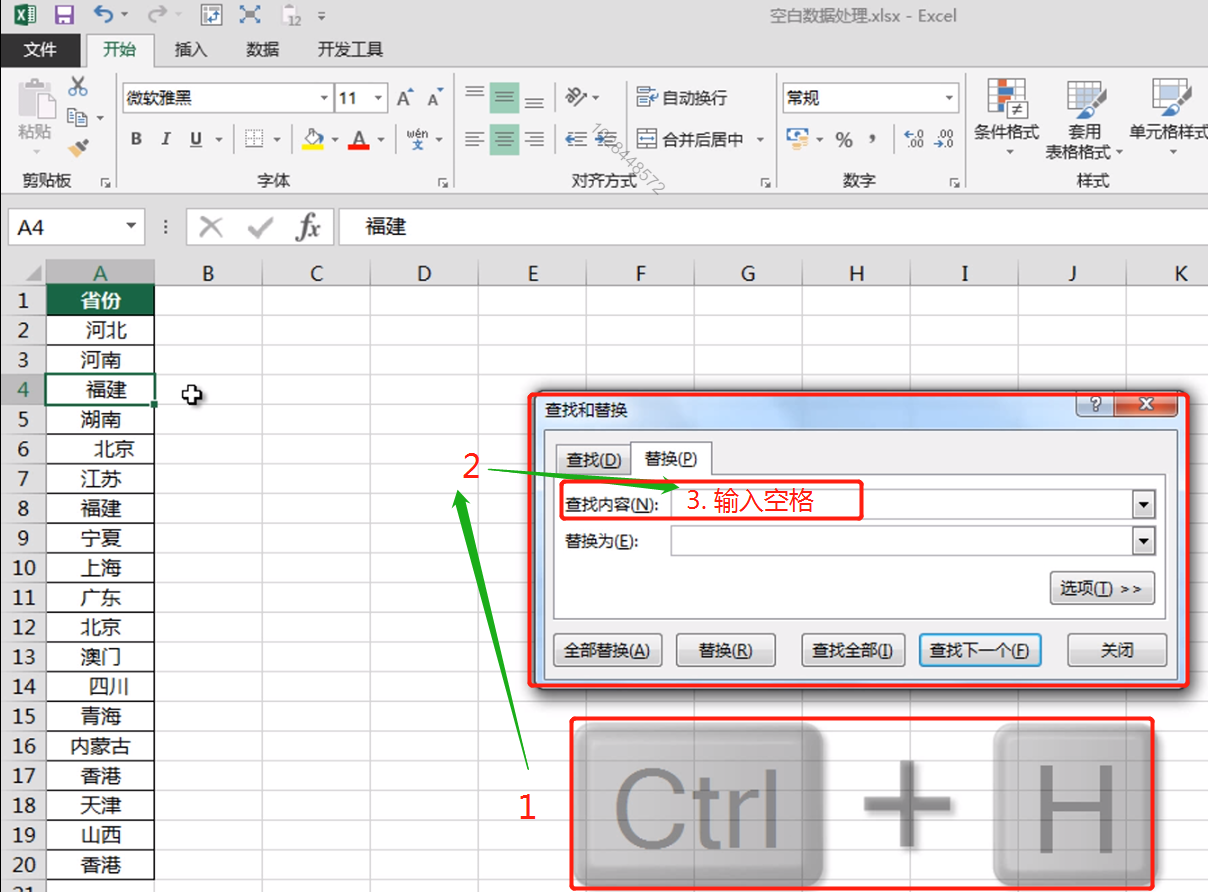Click the fill color bucket swatch
The image size is (1208, 892).
pyautogui.click(x=312, y=139)
